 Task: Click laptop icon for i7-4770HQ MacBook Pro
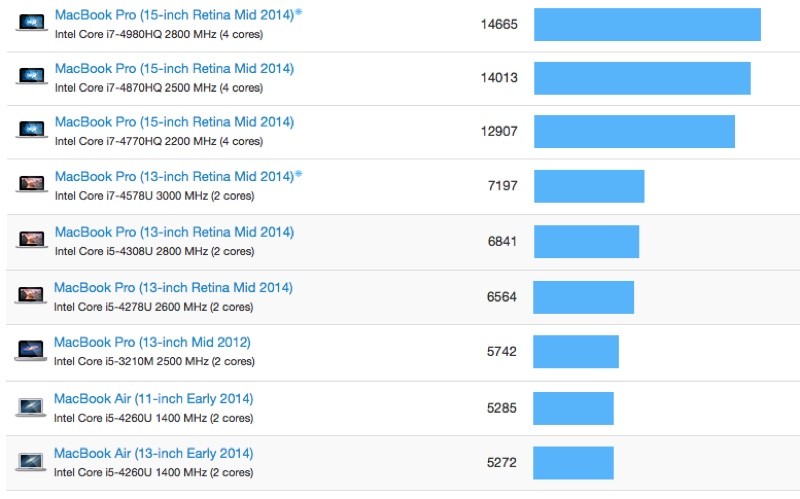[x=32, y=130]
